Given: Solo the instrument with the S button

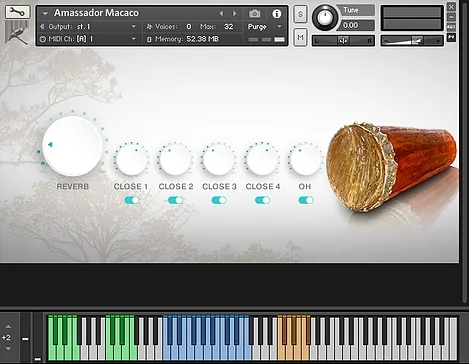Looking at the screenshot, I should pyautogui.click(x=300, y=14).
